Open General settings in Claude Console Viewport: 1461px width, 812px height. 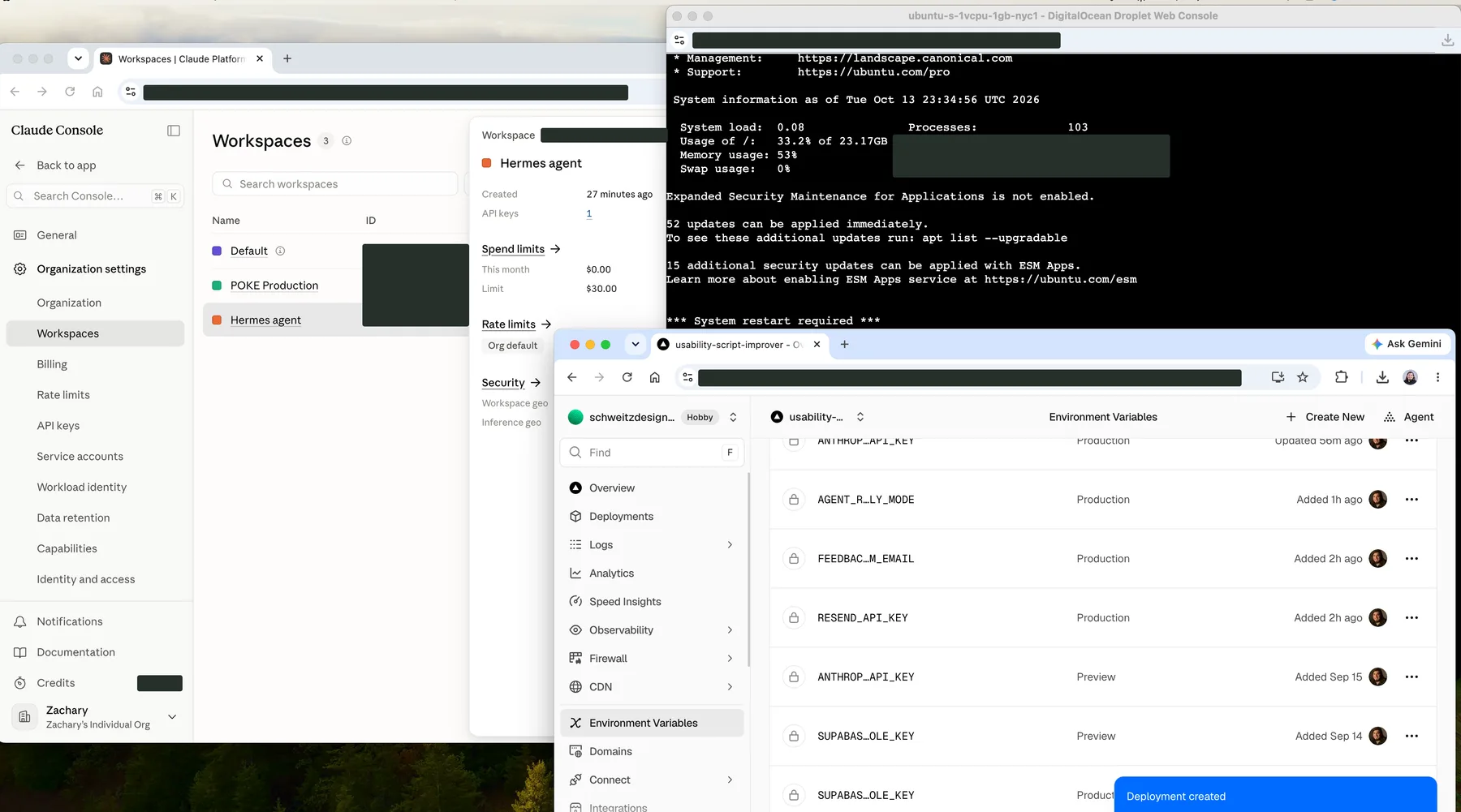coord(57,235)
